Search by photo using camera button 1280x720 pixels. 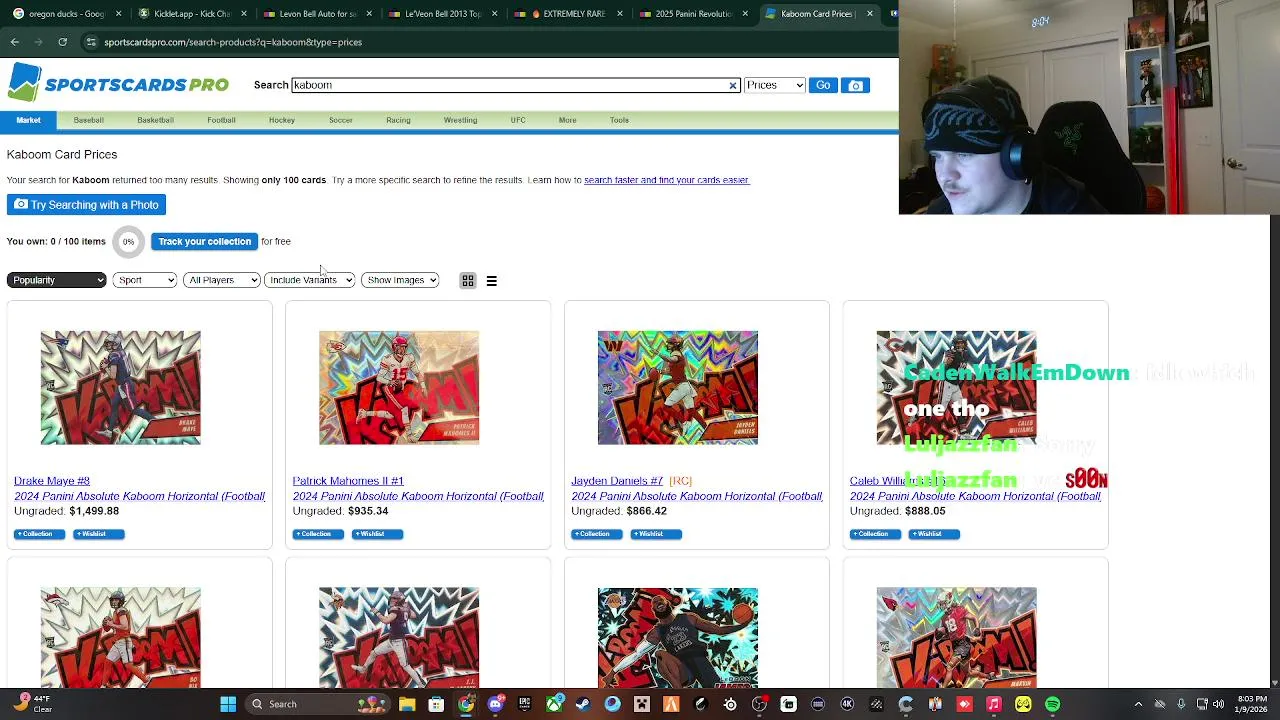click(855, 85)
